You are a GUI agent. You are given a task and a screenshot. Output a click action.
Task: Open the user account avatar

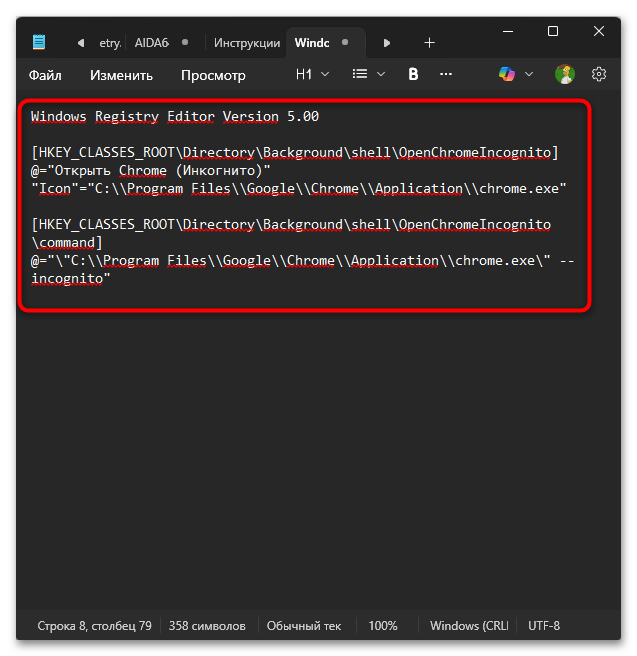point(565,74)
